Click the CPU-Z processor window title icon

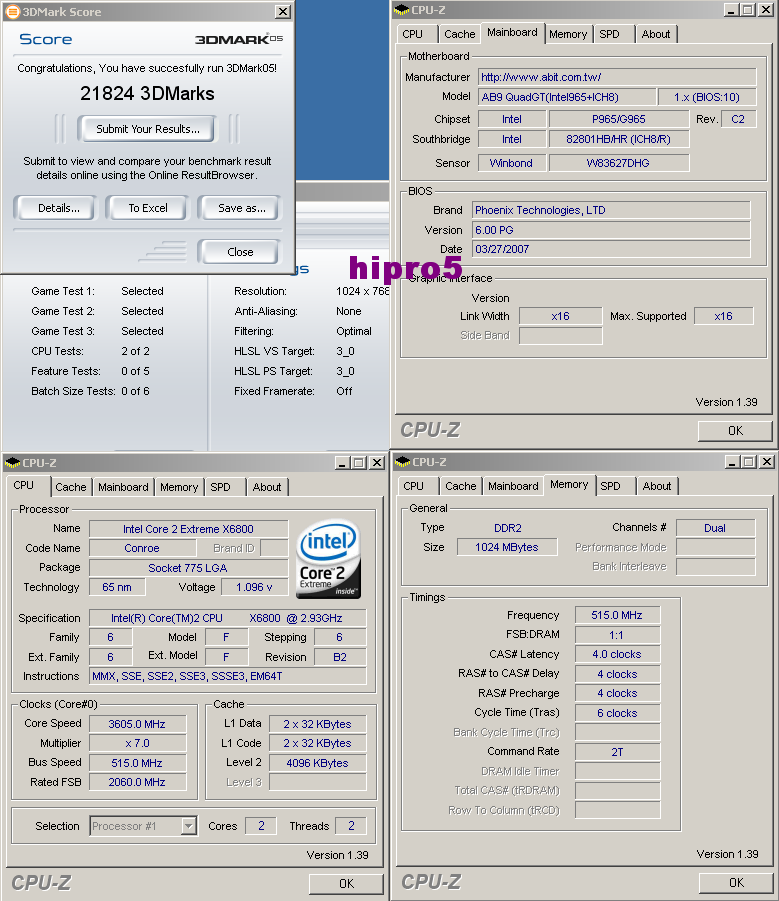[x=12, y=463]
